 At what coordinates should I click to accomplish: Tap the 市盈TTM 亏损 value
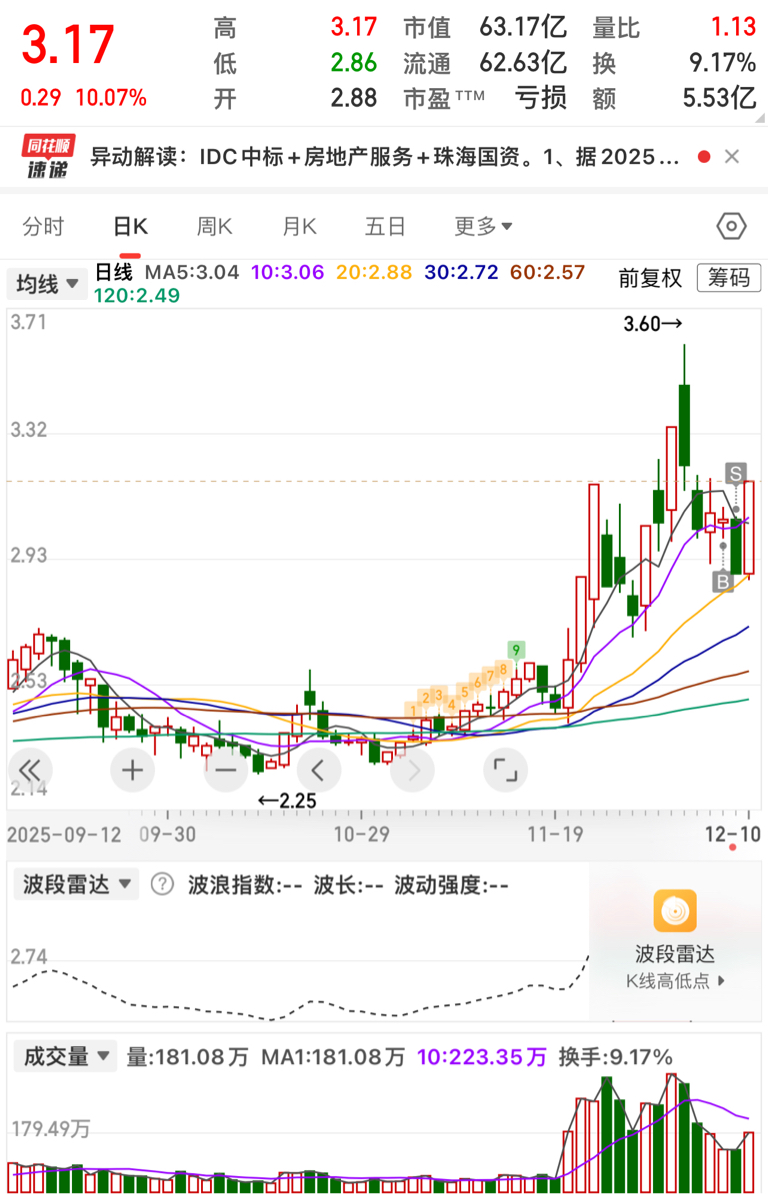[x=540, y=97]
